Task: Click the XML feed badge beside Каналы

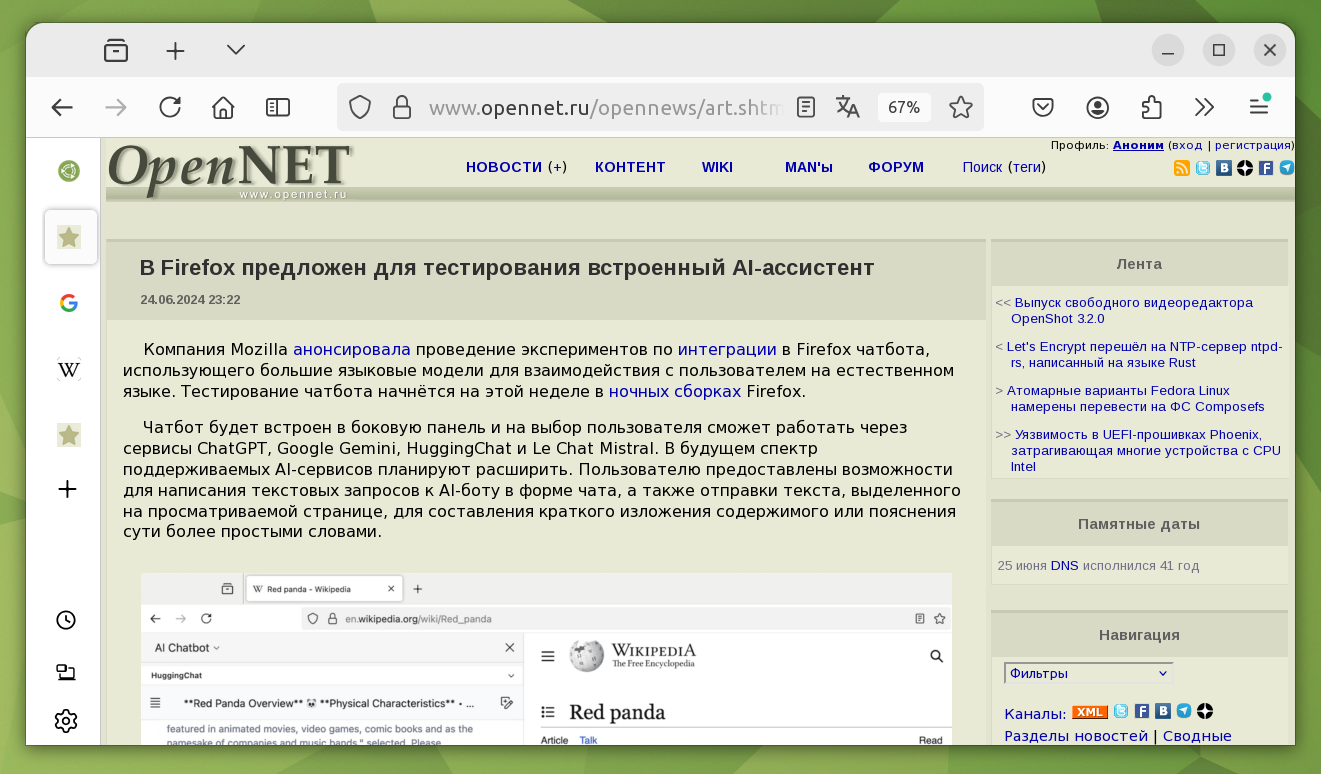Action: pos(1090,712)
